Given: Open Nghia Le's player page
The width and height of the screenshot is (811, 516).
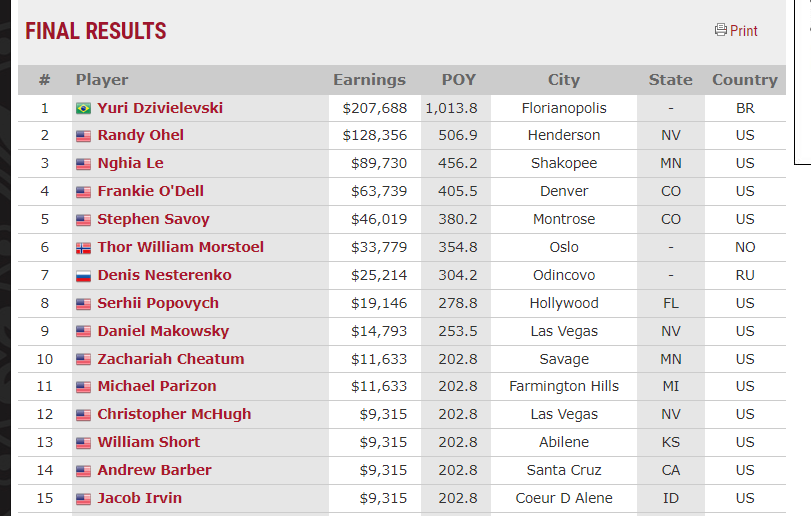Looking at the screenshot, I should point(130,163).
